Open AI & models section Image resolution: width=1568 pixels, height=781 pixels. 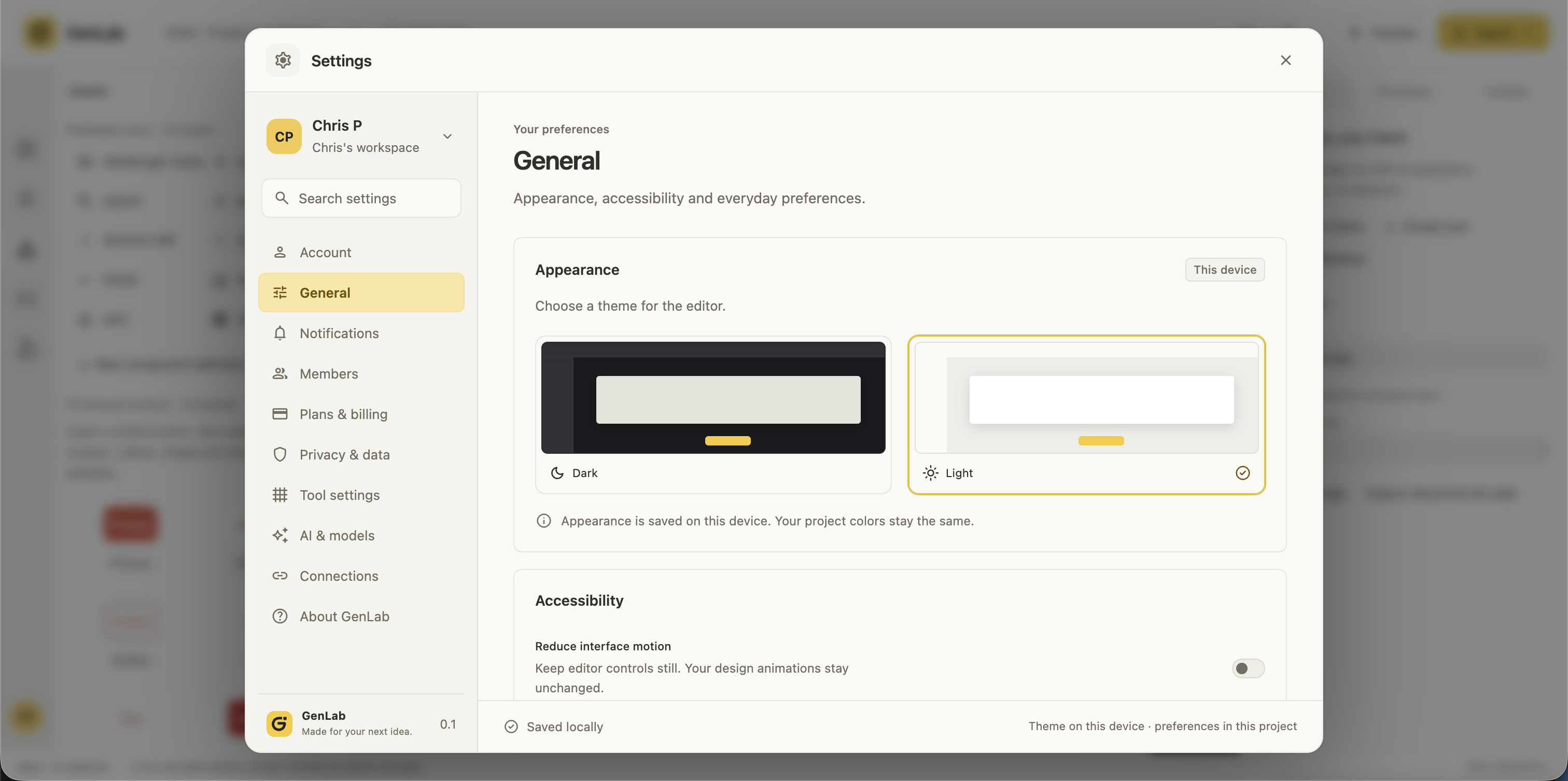tap(361, 536)
